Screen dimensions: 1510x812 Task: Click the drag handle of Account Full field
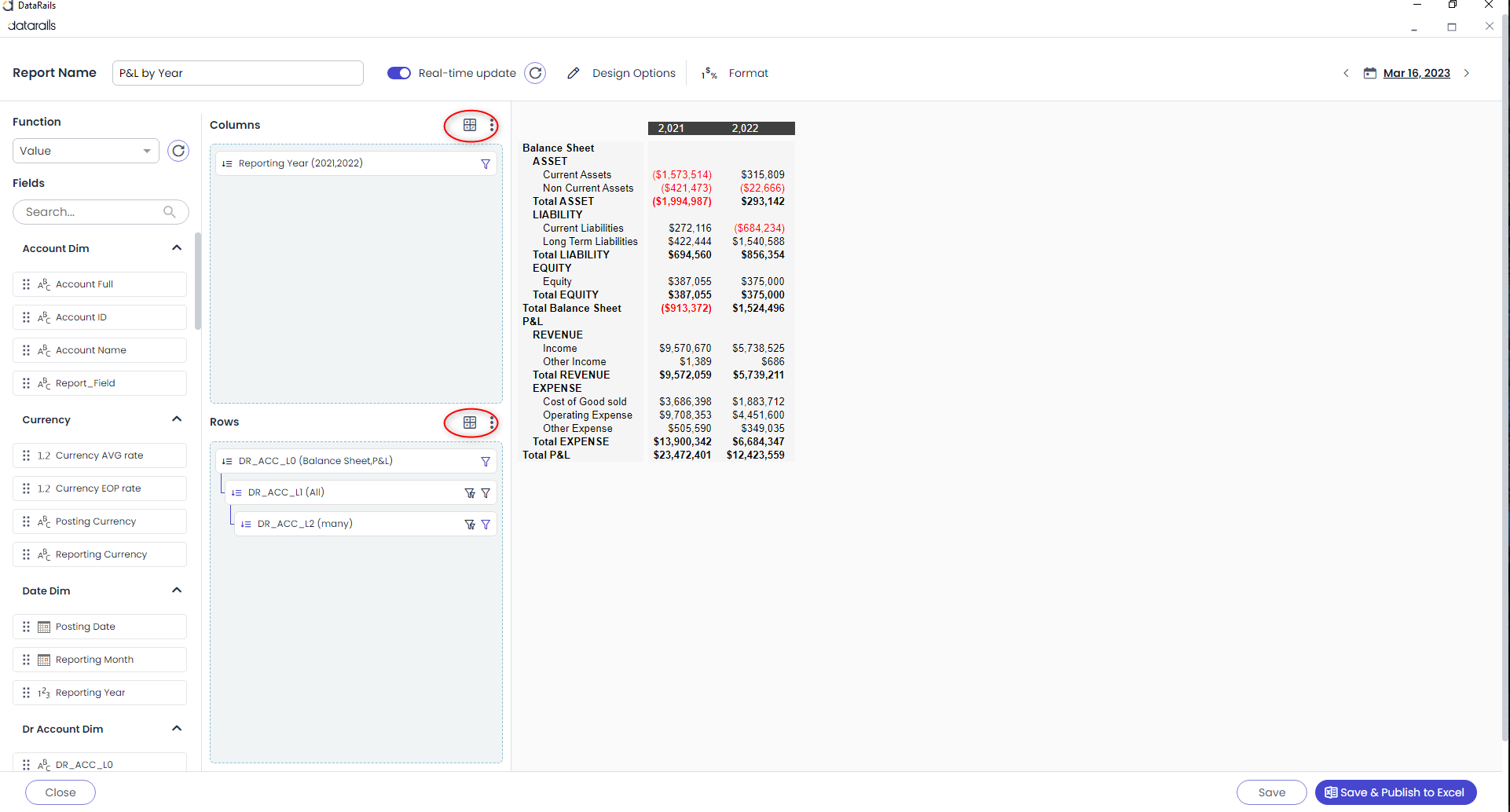(x=27, y=284)
